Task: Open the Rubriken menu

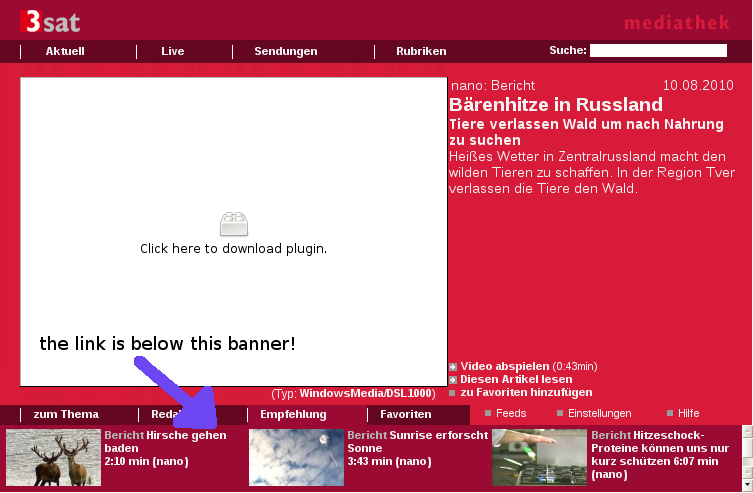Action: click(421, 51)
